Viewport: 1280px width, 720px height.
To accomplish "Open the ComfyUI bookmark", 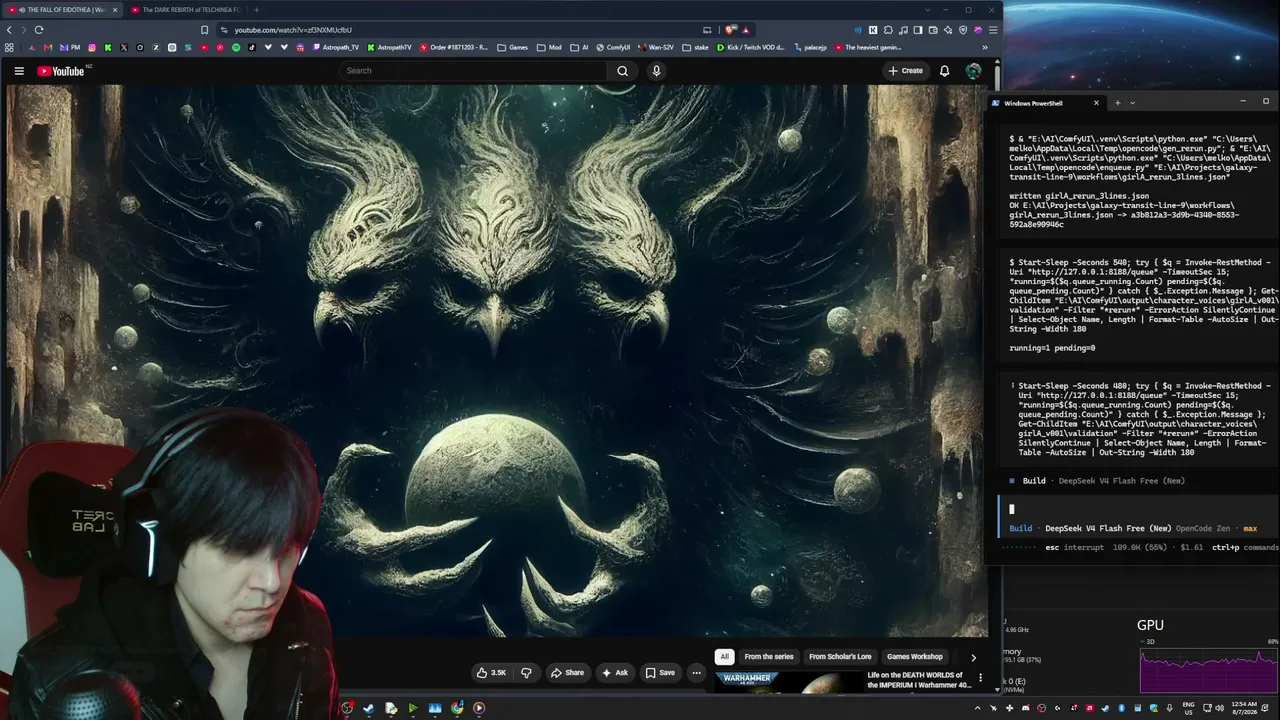I will pyautogui.click(x=612, y=47).
